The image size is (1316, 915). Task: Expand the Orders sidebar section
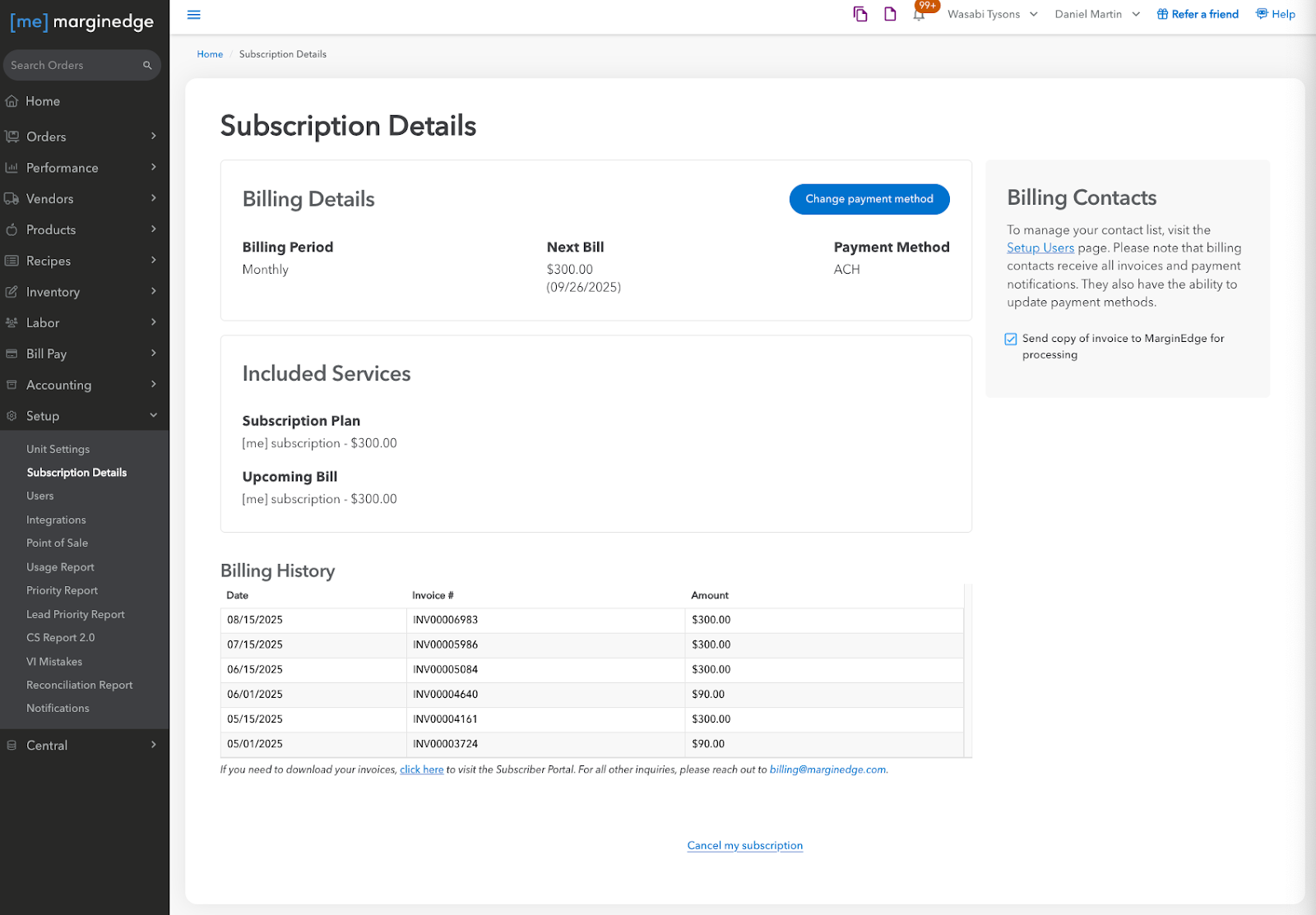(82, 136)
